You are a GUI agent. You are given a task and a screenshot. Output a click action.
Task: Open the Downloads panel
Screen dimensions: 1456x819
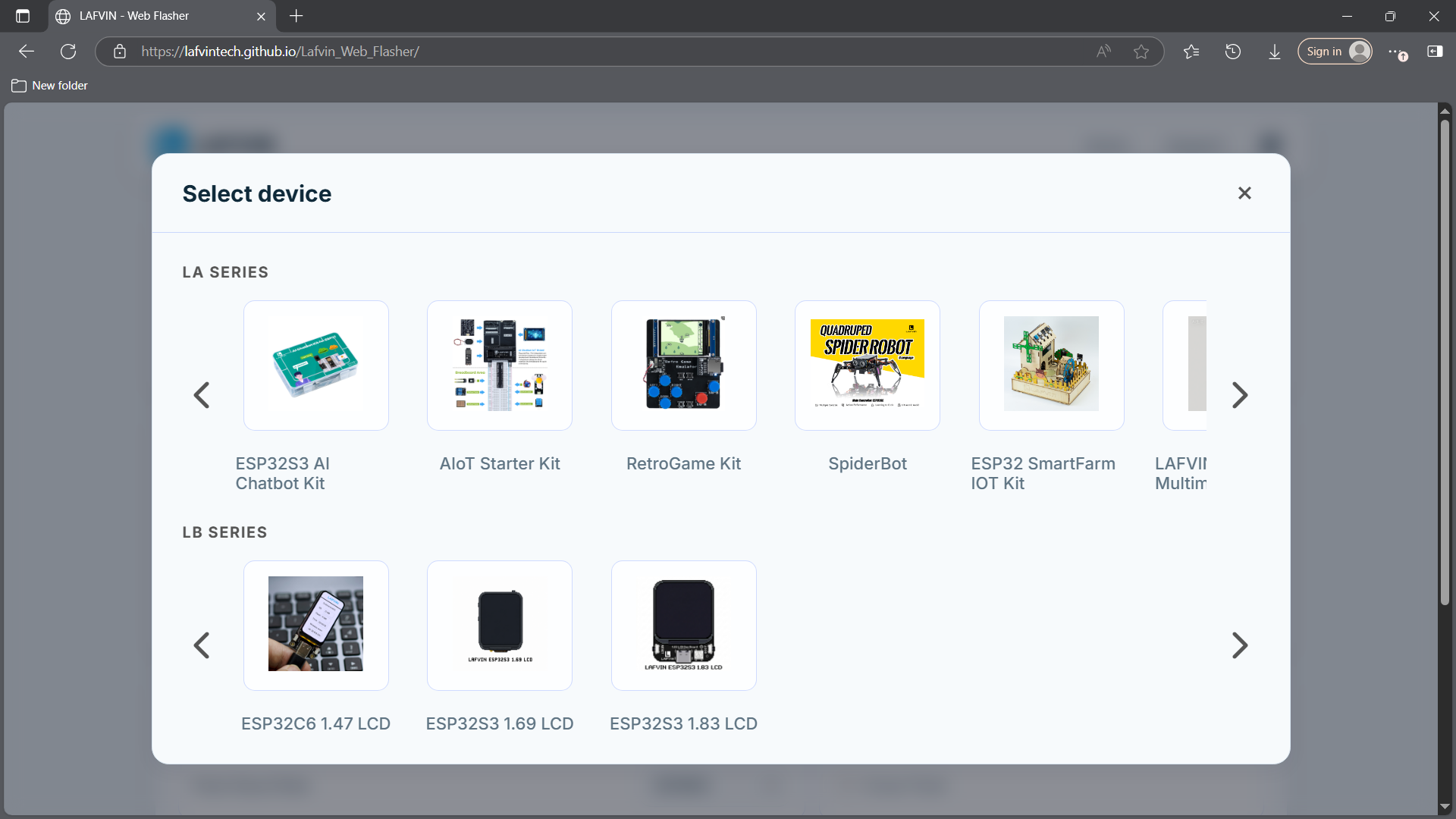(x=1275, y=52)
